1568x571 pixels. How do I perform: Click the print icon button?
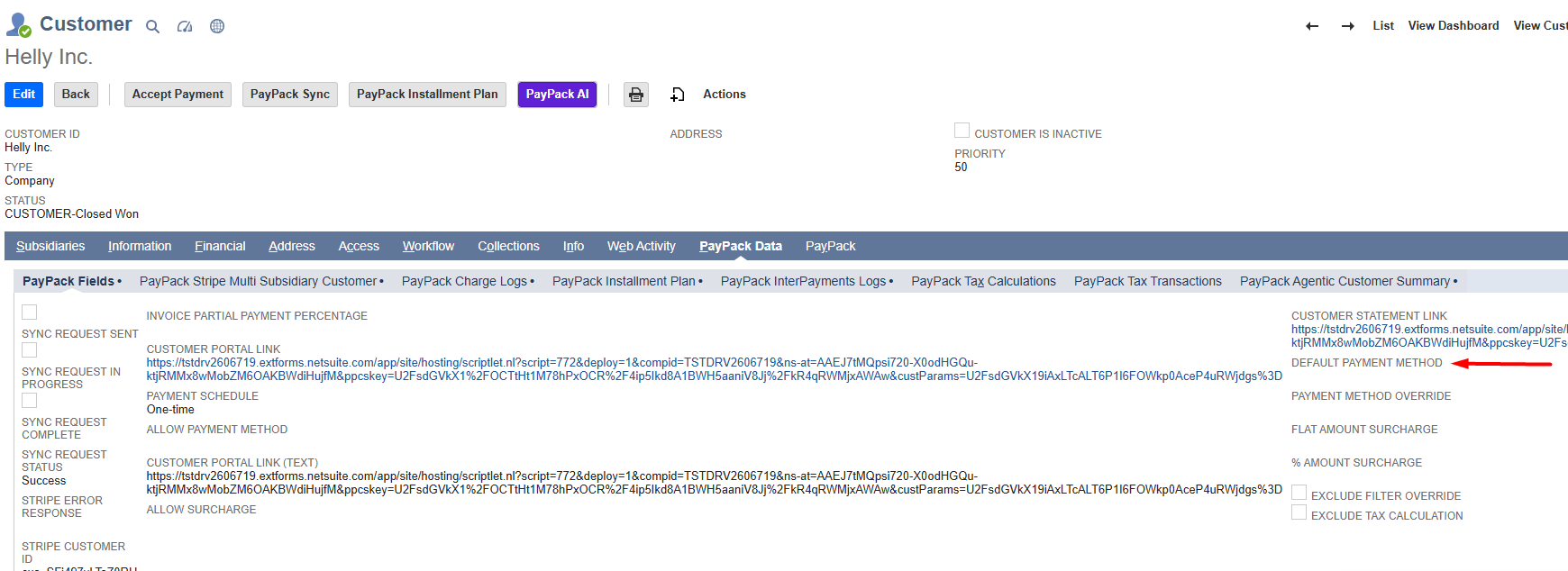tap(636, 95)
